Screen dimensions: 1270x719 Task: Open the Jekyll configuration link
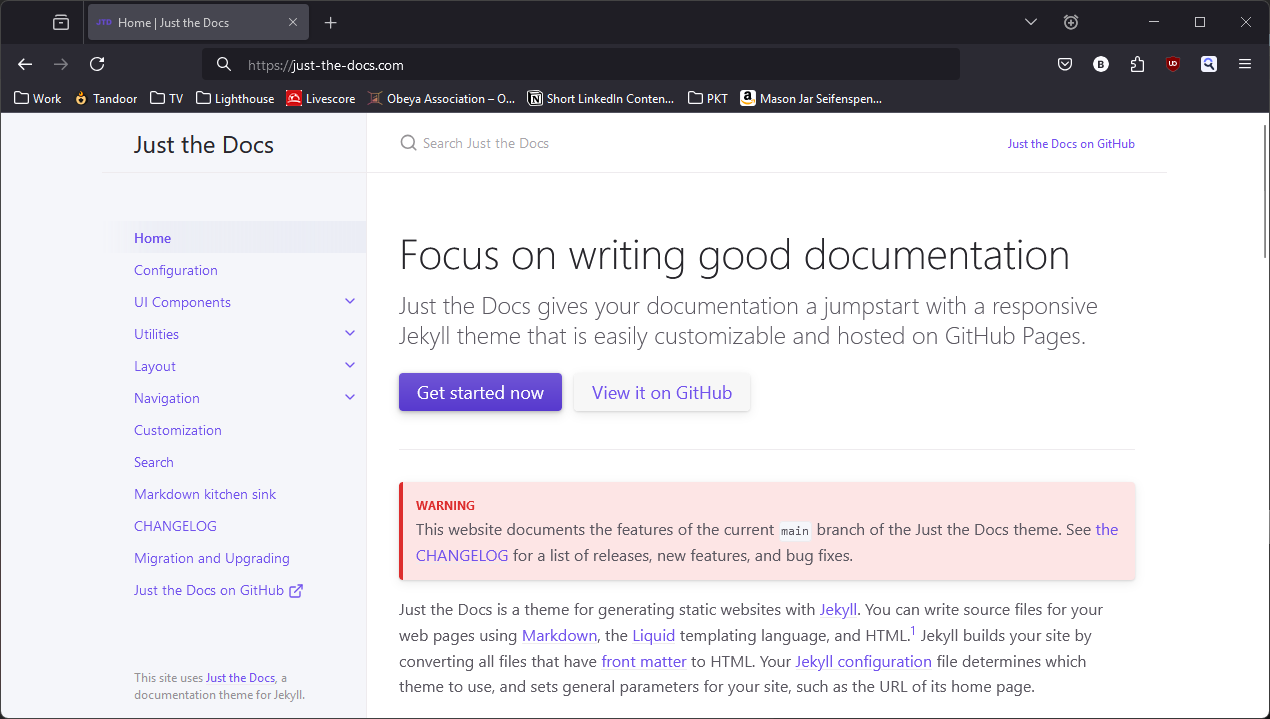(x=864, y=661)
